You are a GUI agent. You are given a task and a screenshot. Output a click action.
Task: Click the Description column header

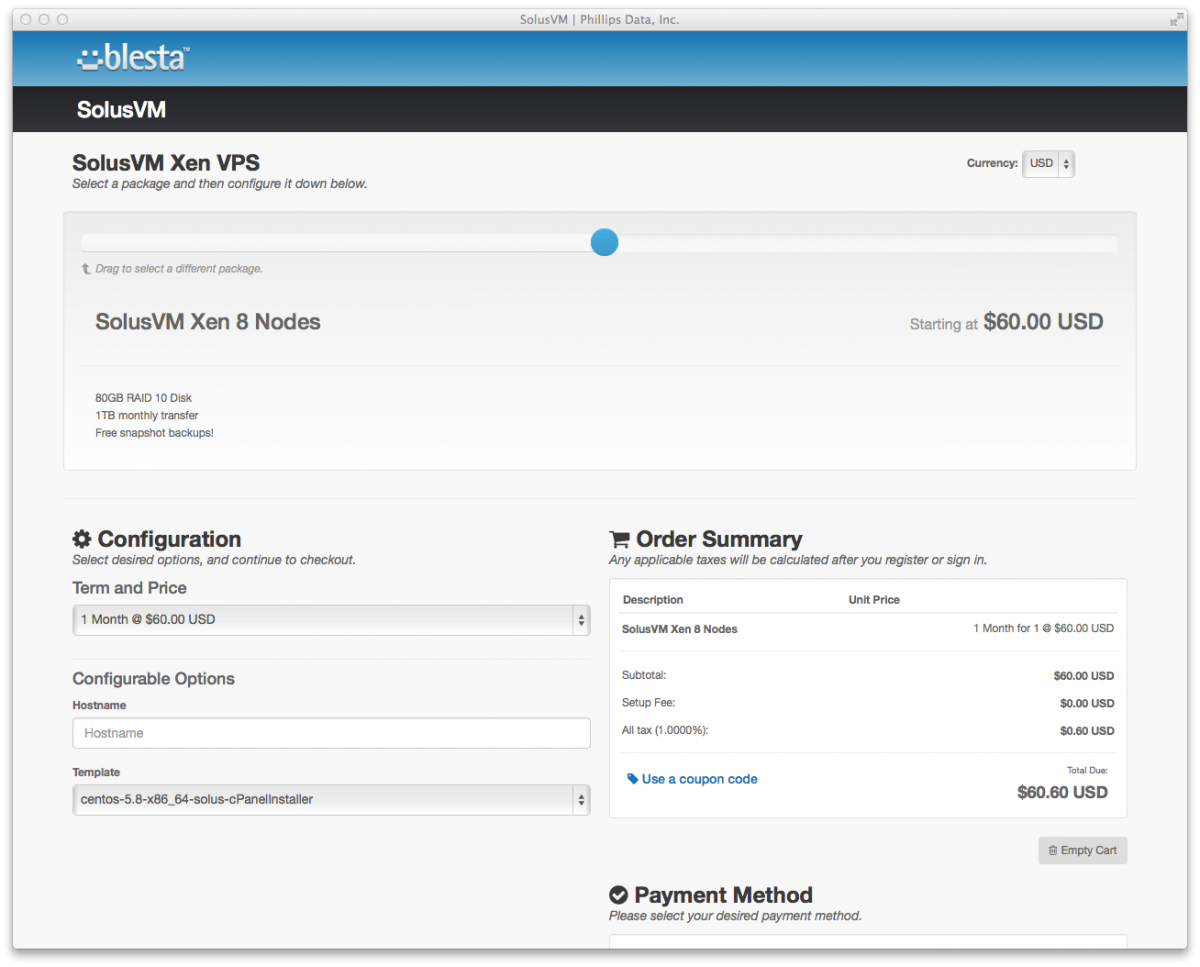653,600
